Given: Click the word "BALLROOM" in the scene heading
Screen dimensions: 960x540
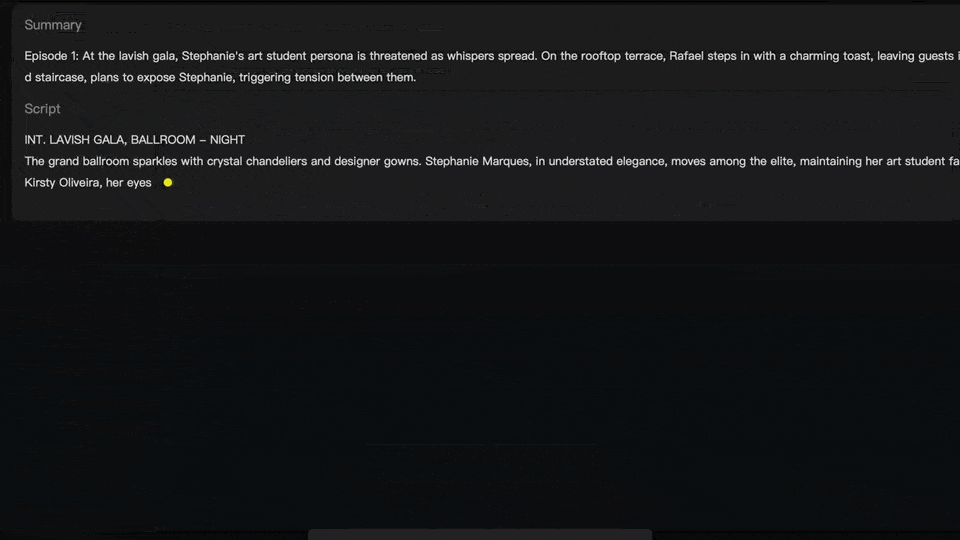Looking at the screenshot, I should click(163, 140).
